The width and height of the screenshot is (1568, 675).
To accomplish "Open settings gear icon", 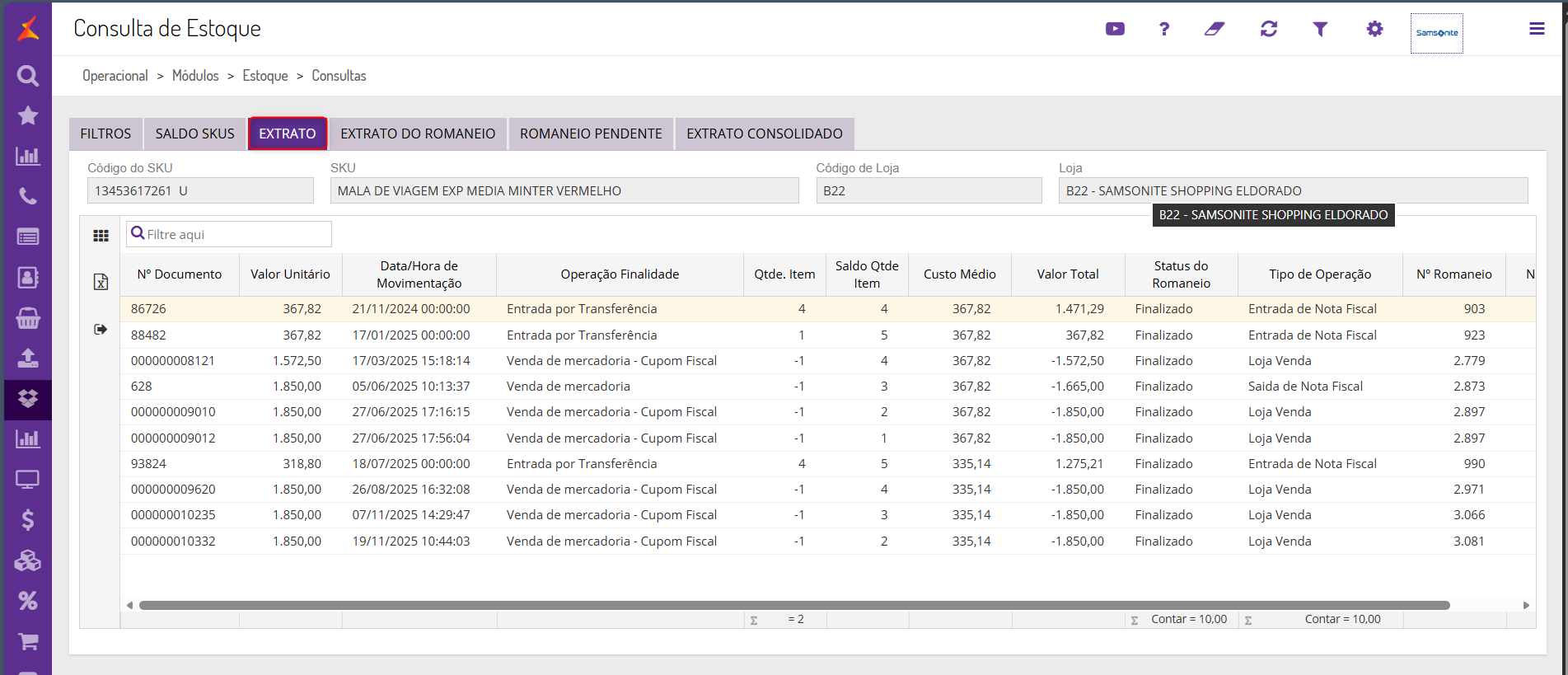I will 1374,29.
